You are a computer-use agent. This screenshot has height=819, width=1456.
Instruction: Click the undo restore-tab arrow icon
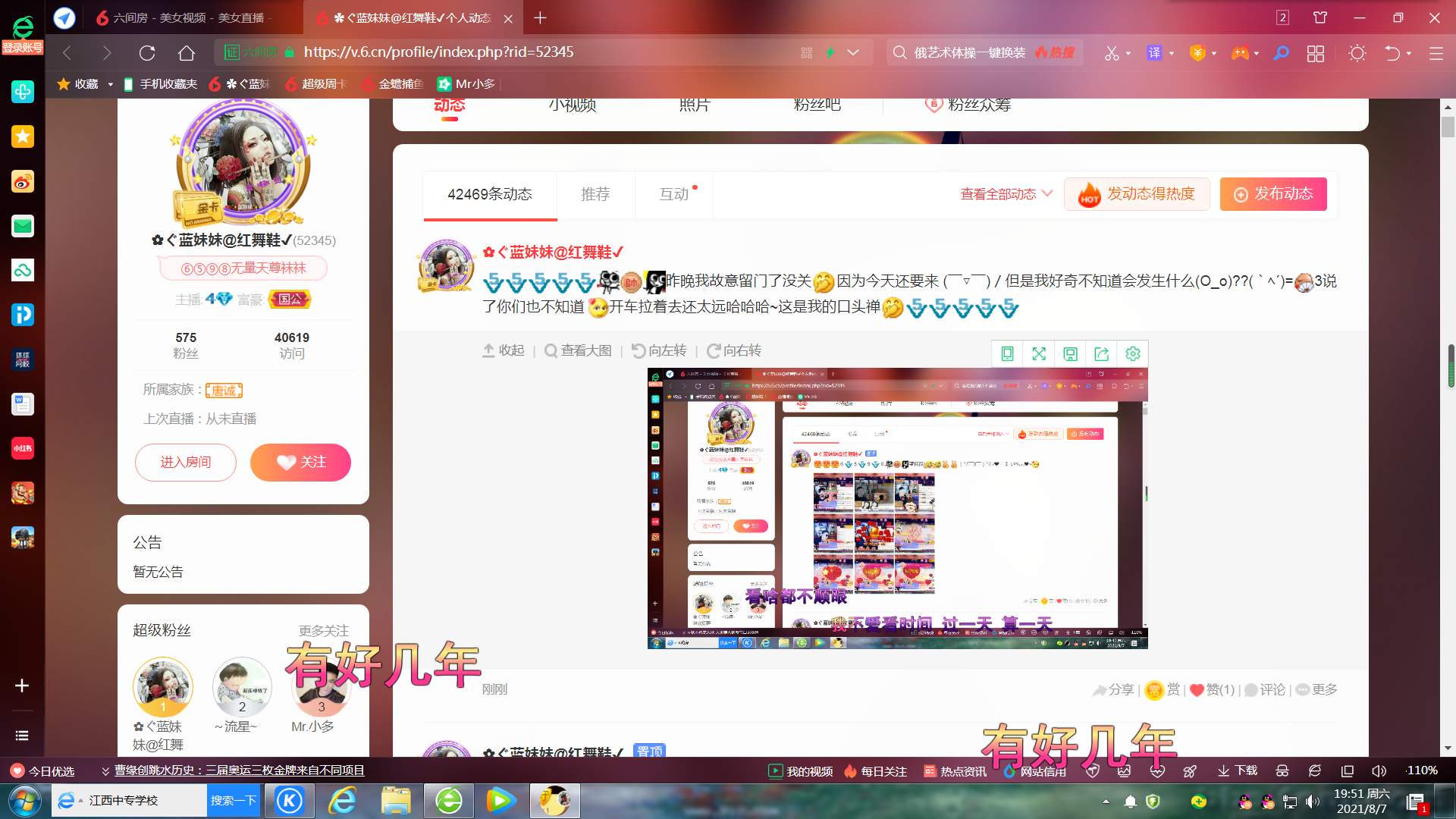click(1392, 53)
